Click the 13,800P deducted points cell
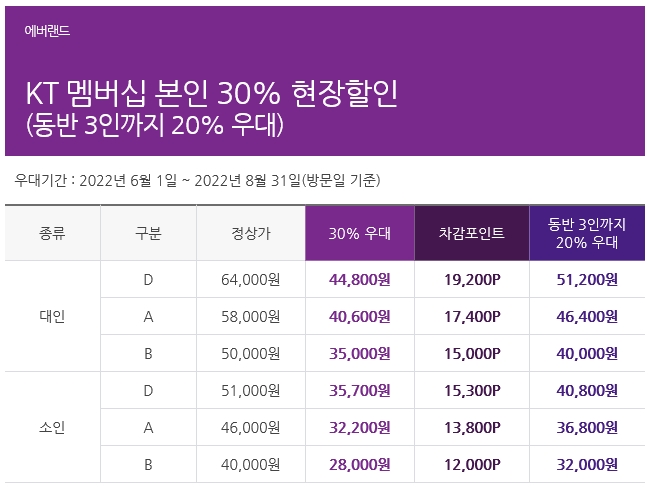649x487 pixels. [472, 428]
